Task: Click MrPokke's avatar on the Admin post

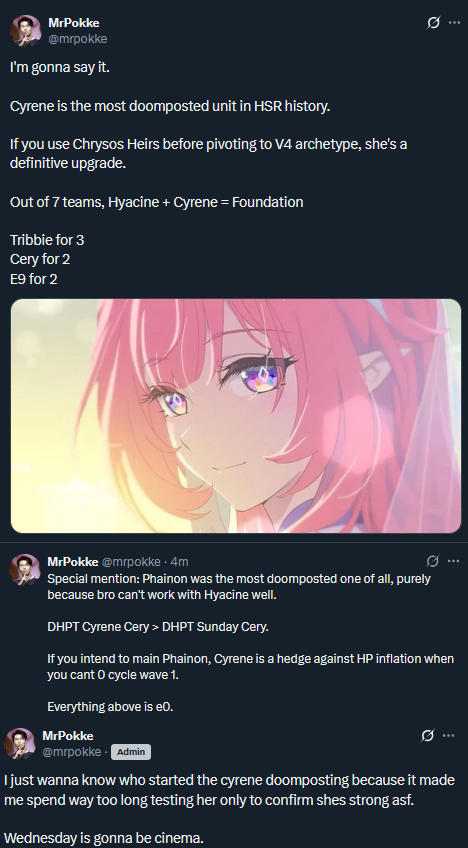Action: pyautogui.click(x=20, y=744)
